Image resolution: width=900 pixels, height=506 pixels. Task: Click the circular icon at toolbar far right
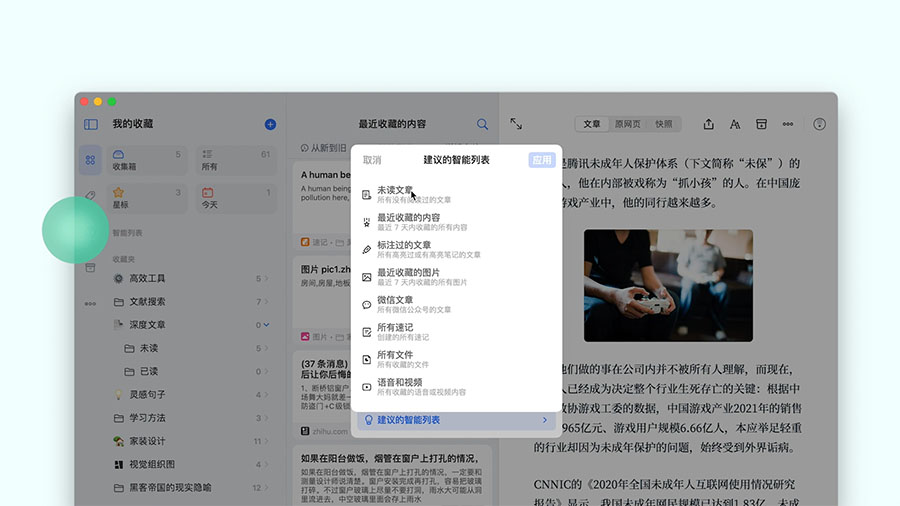[820, 124]
